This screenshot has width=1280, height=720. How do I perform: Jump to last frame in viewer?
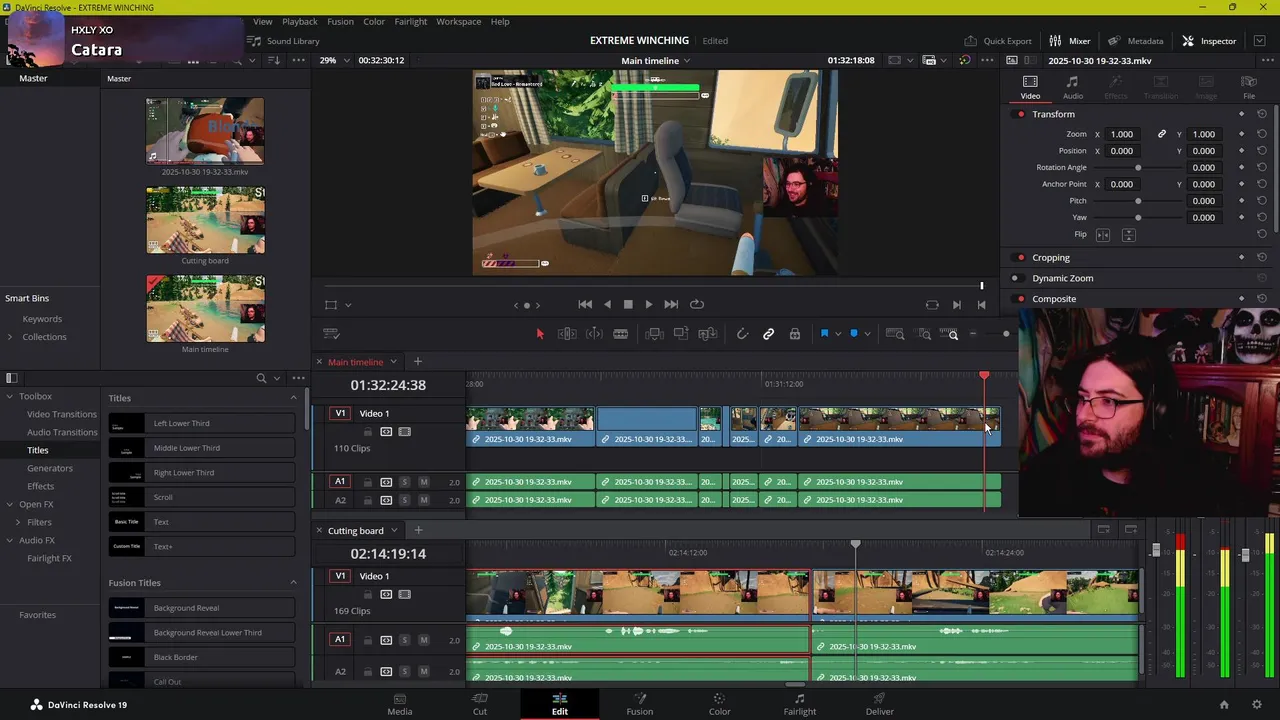pyautogui.click(x=671, y=304)
